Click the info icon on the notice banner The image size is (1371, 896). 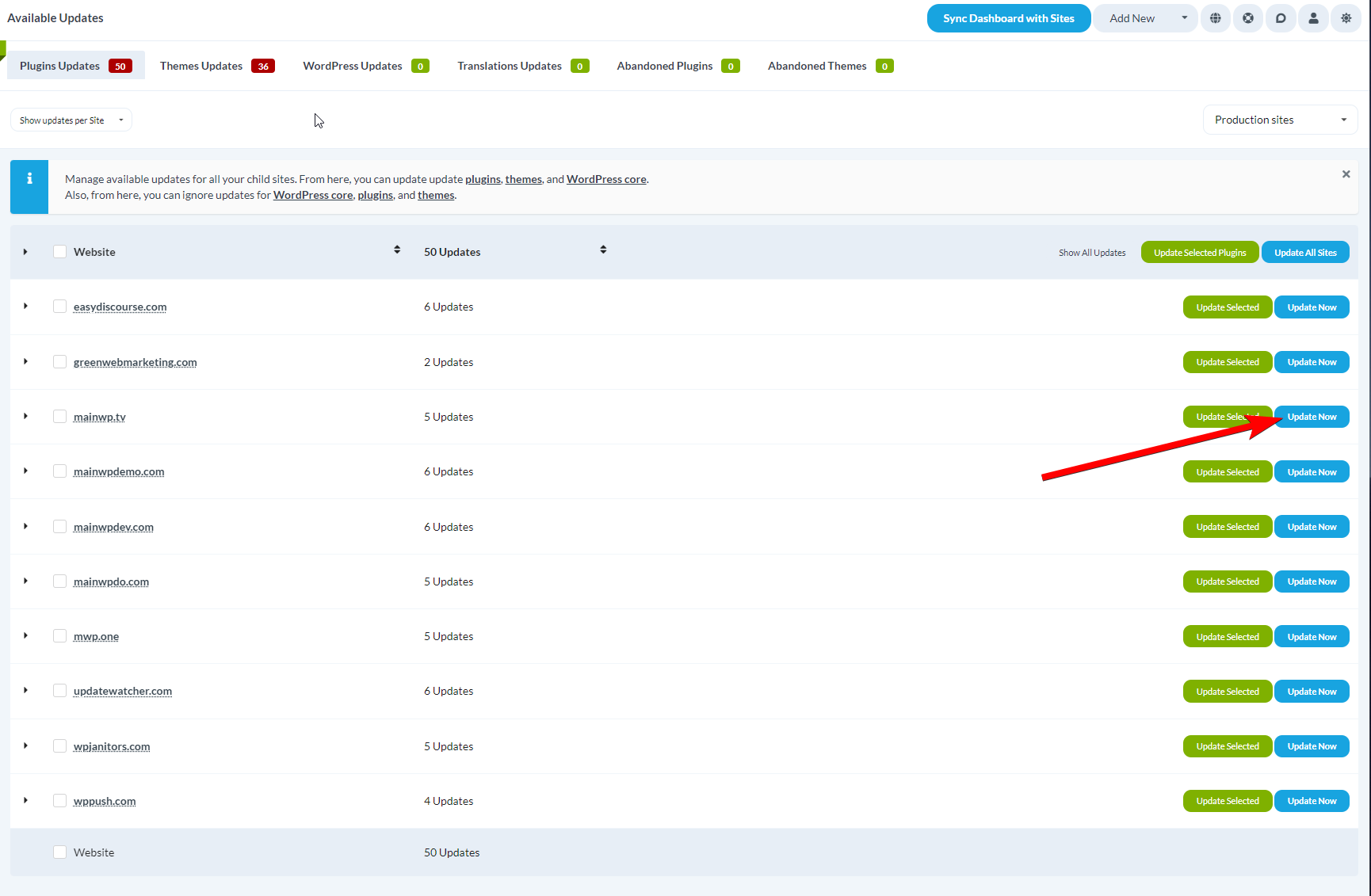click(x=29, y=186)
